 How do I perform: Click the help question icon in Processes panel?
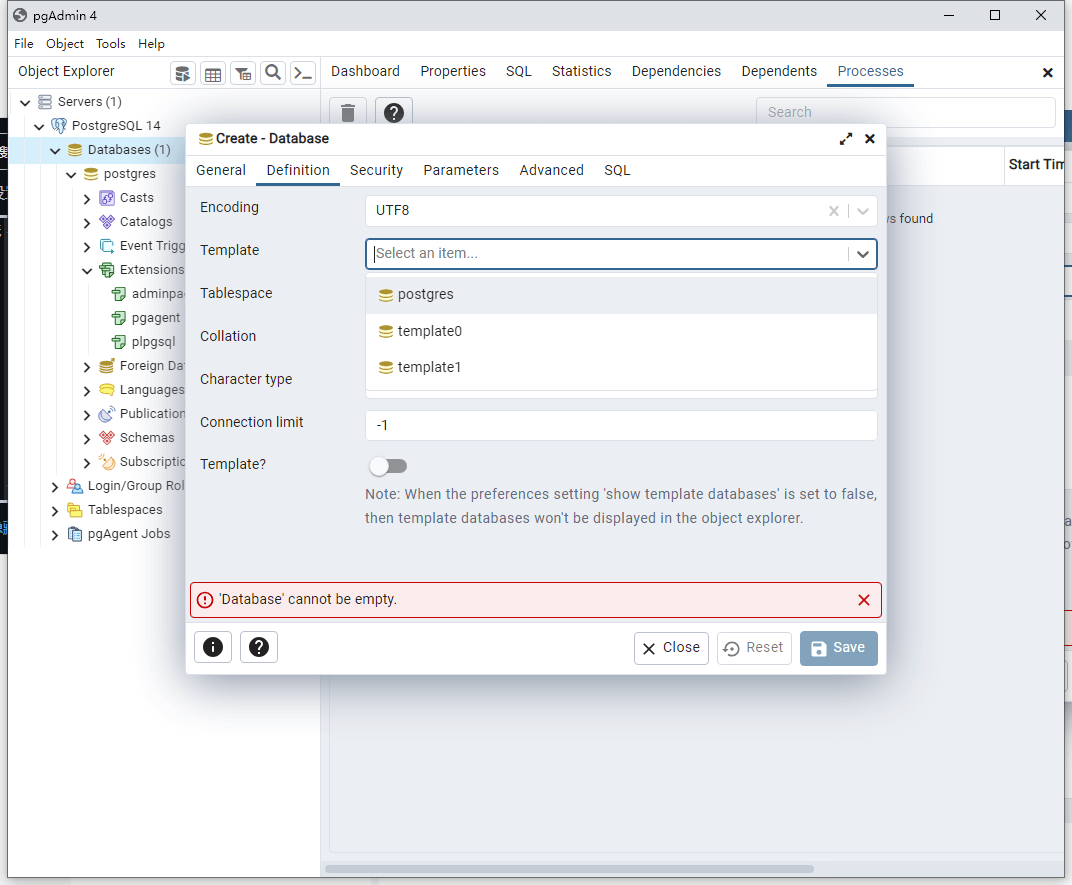394,112
